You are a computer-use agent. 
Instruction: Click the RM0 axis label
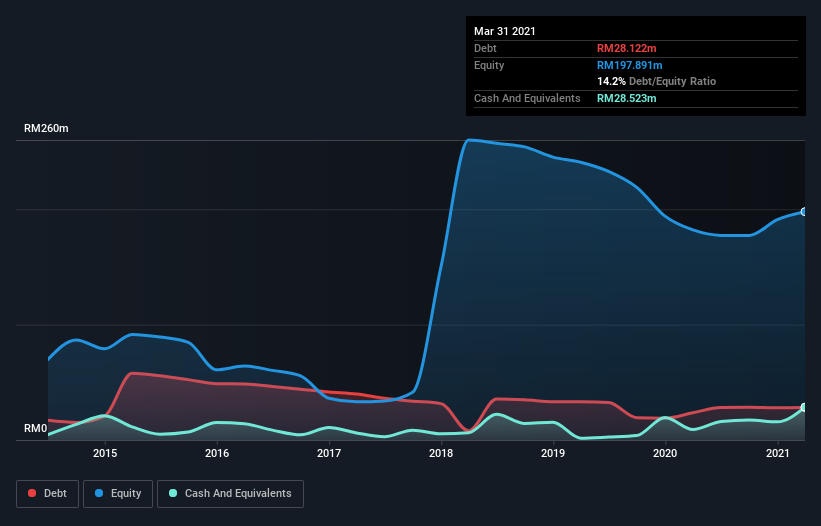click(36, 429)
